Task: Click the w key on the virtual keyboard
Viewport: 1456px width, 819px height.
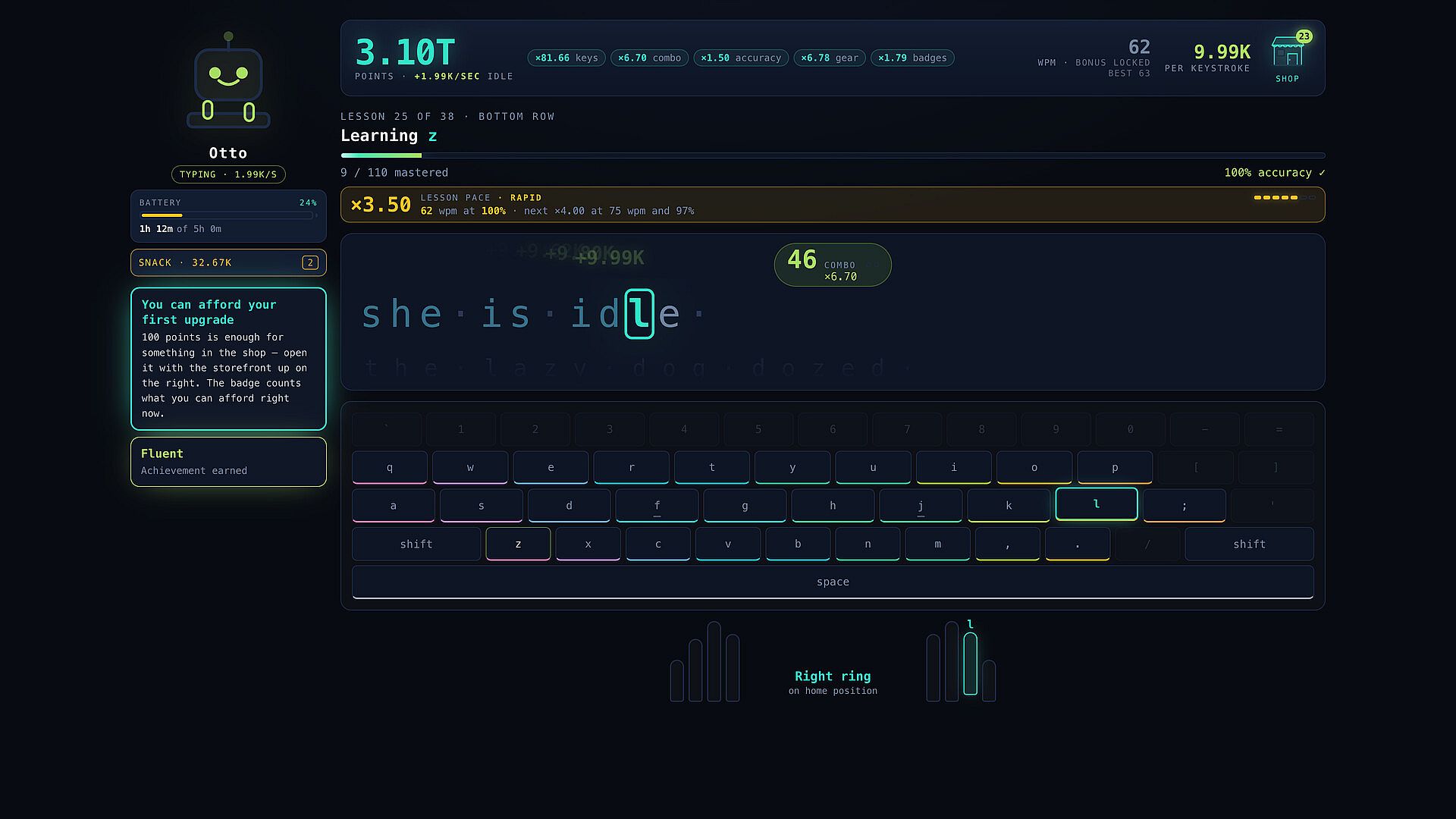Action: click(x=470, y=467)
